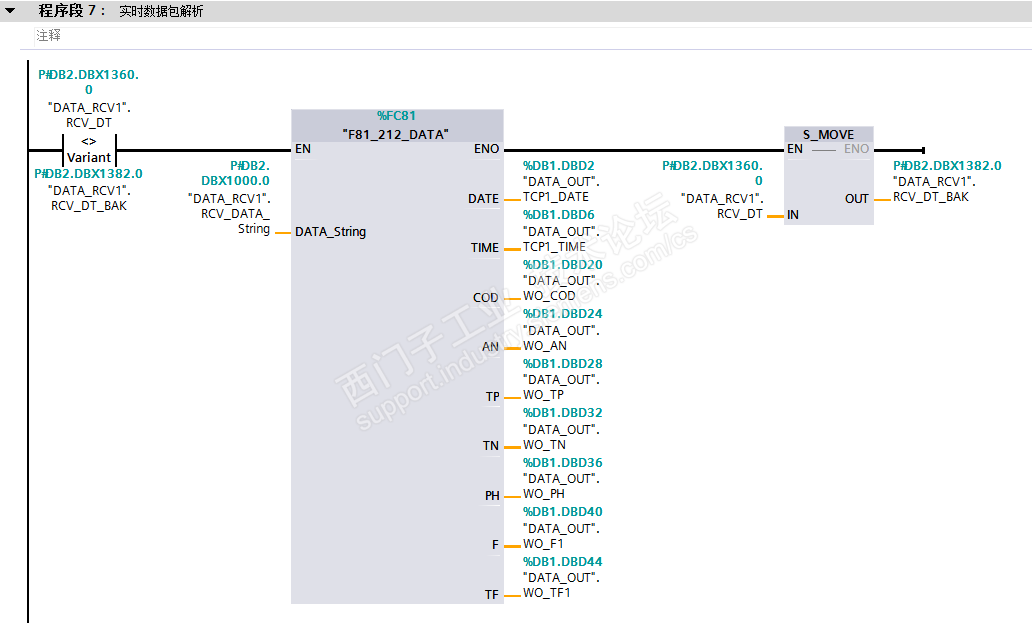Select address %DB1.DBD24
Viewport: 1032px width, 623px height.
point(563,314)
